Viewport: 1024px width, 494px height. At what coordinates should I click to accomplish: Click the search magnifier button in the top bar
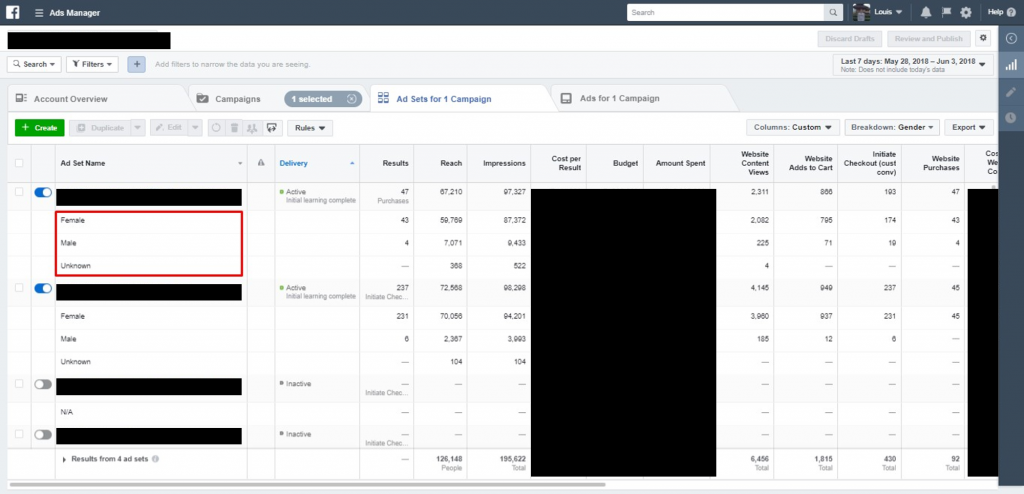(833, 12)
